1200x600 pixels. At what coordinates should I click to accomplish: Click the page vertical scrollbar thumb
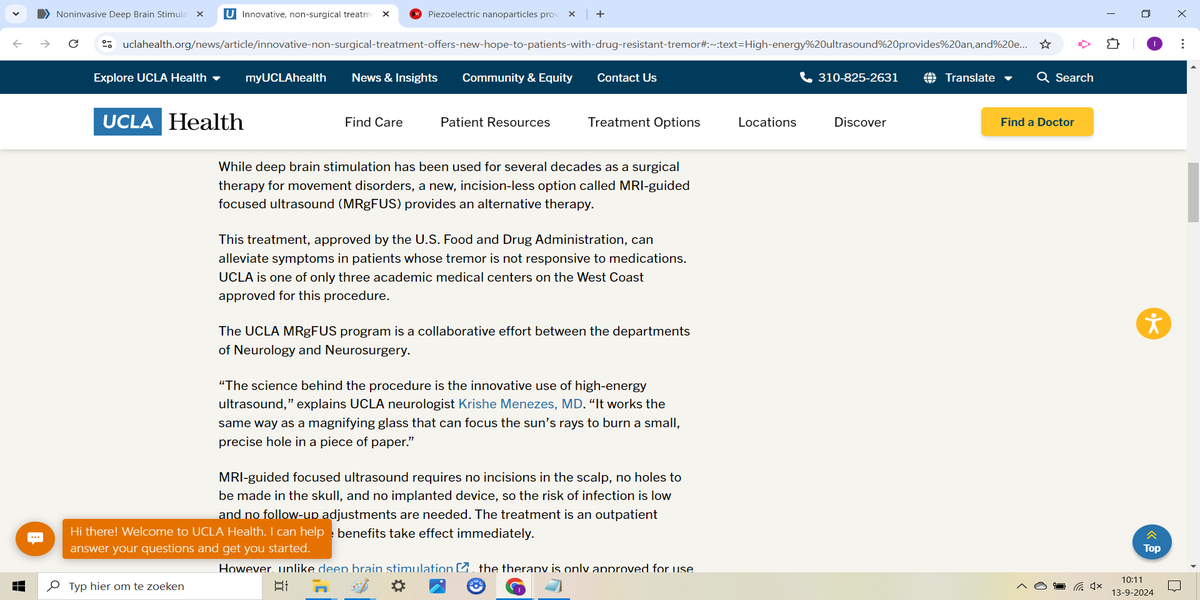coord(1193,193)
